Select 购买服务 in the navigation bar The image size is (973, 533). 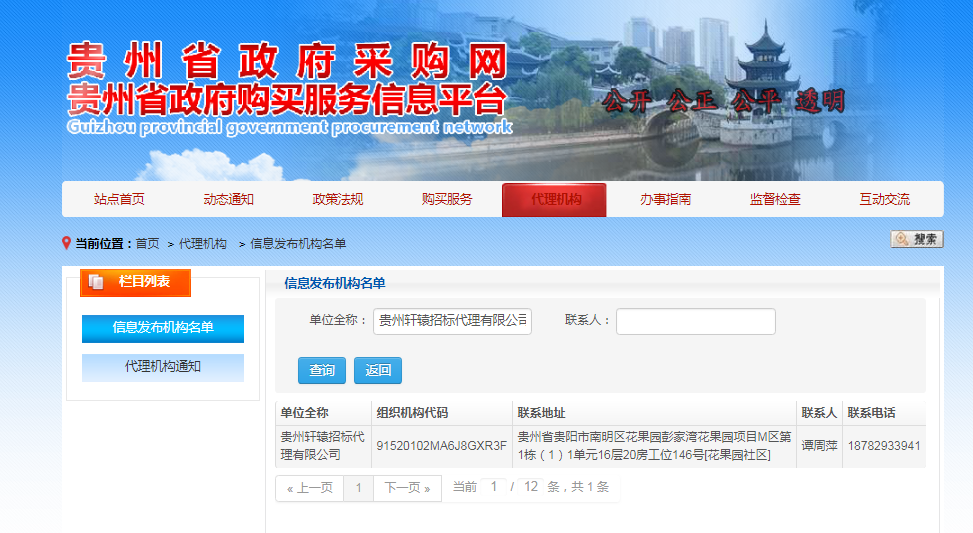(447, 199)
